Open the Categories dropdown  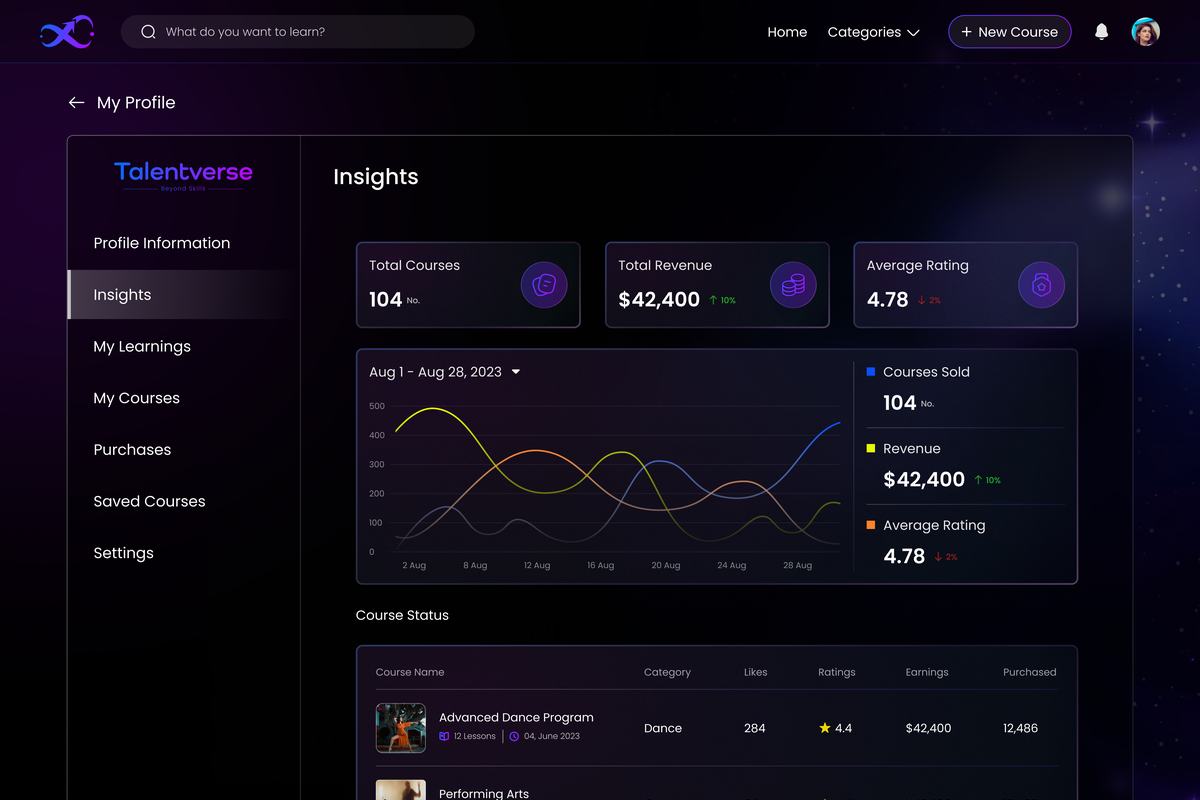point(873,32)
